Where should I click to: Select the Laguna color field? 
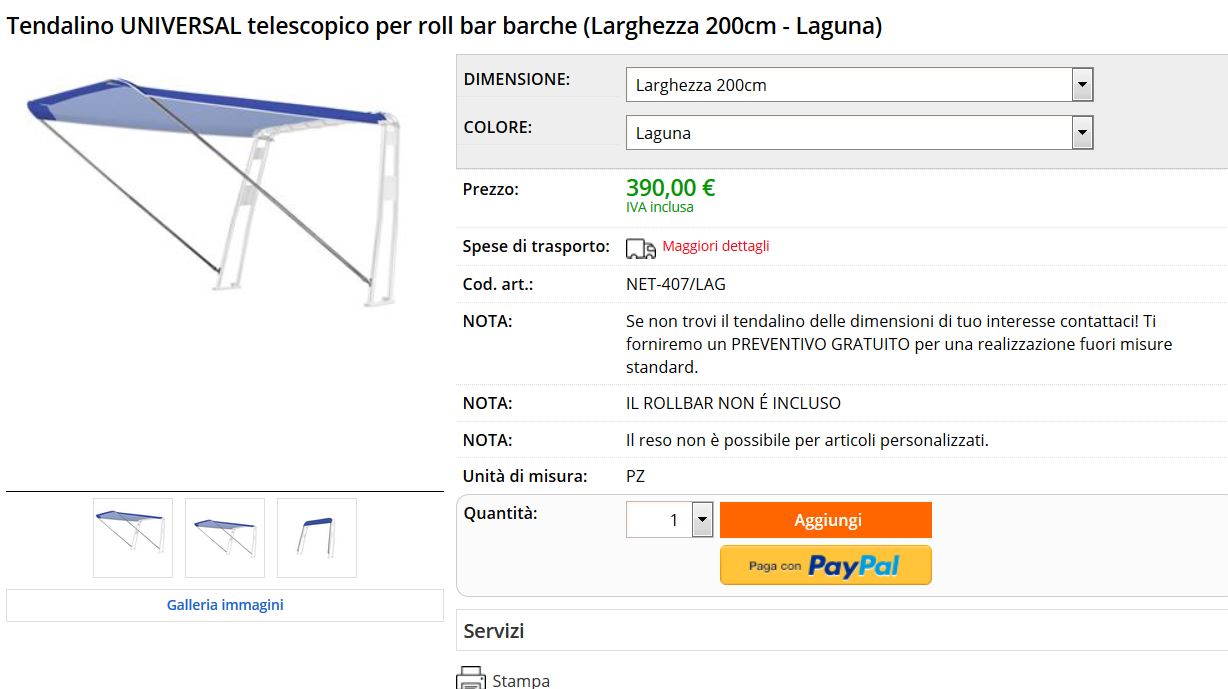point(860,133)
